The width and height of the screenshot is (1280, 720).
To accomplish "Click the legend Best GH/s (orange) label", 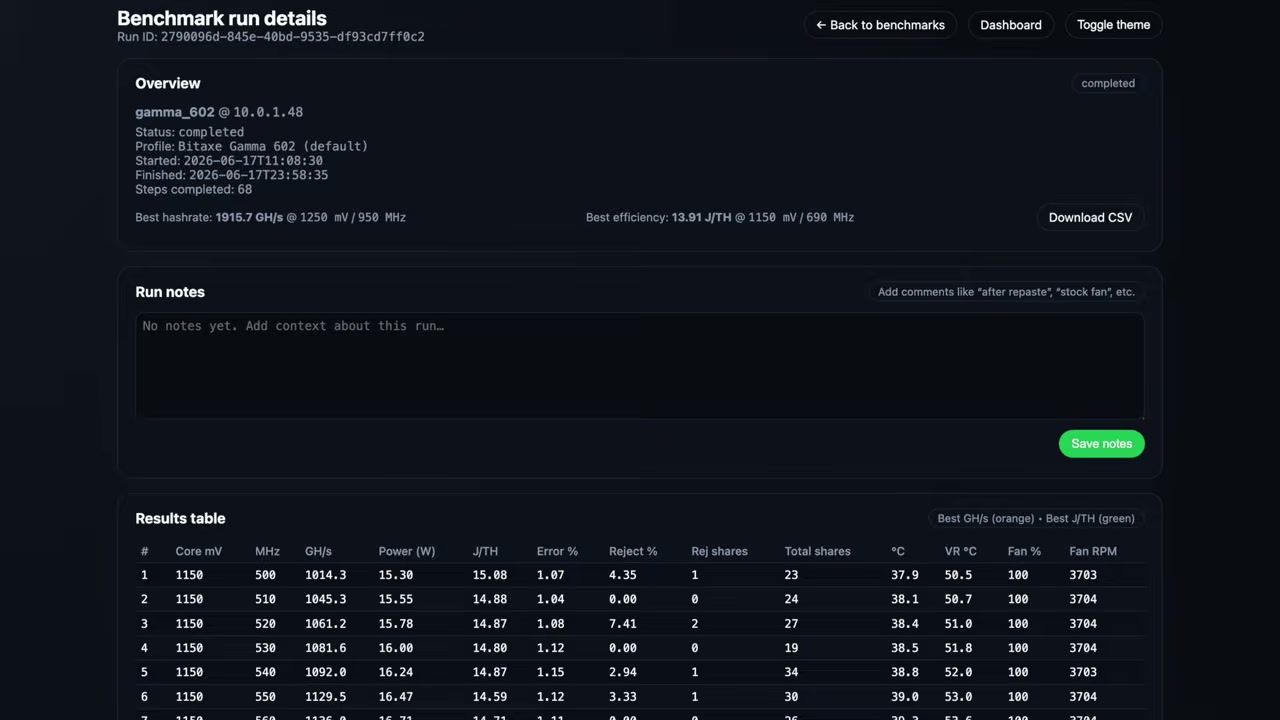I will (986, 518).
